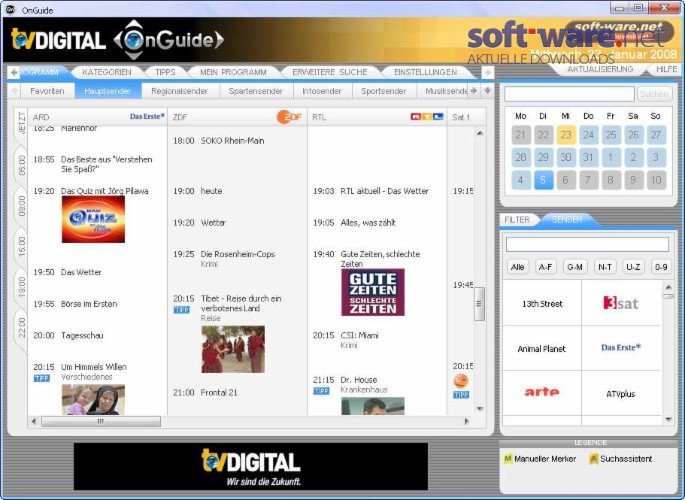Click program guide vertical scrollbar thumb
The width and height of the screenshot is (685, 500).
pos(480,303)
